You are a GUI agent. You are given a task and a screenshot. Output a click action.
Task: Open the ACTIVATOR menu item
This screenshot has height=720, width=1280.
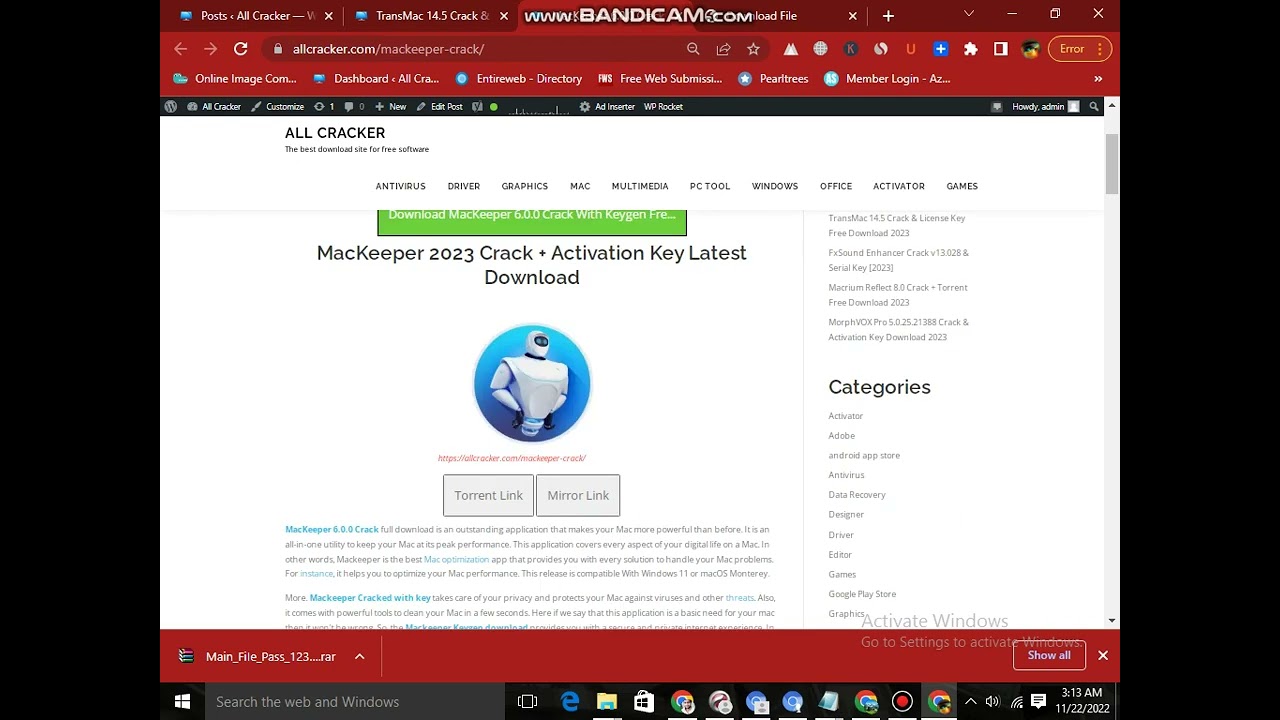[899, 186]
